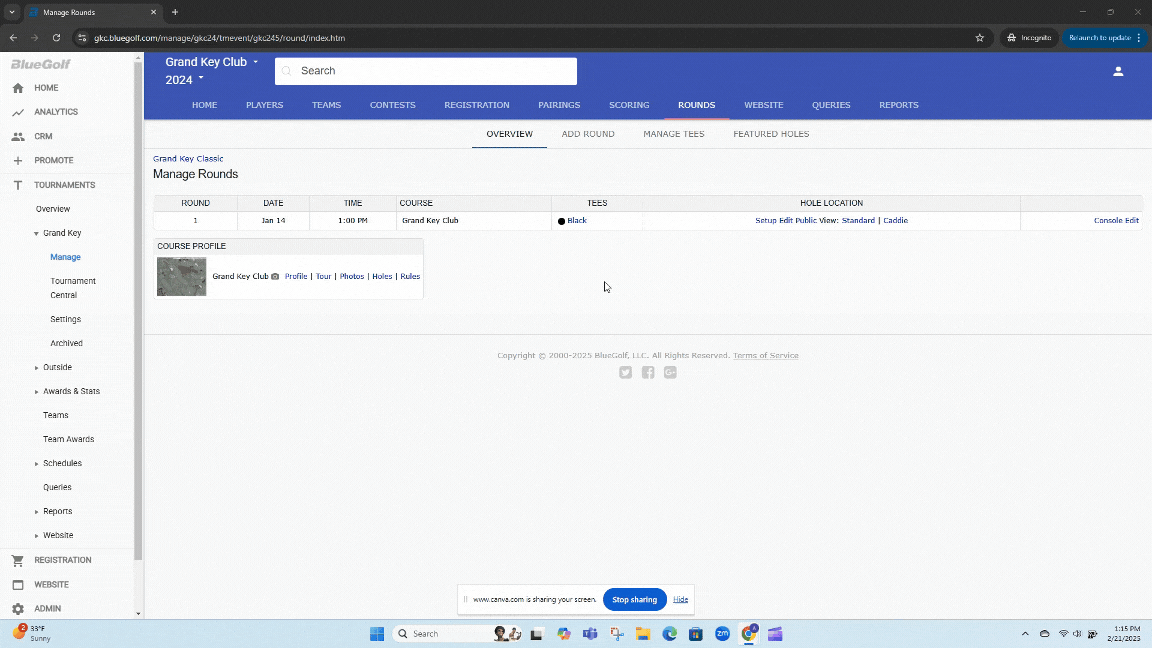The width and height of the screenshot is (1152, 648).
Task: Open site information icon in address bar
Action: tap(82, 37)
